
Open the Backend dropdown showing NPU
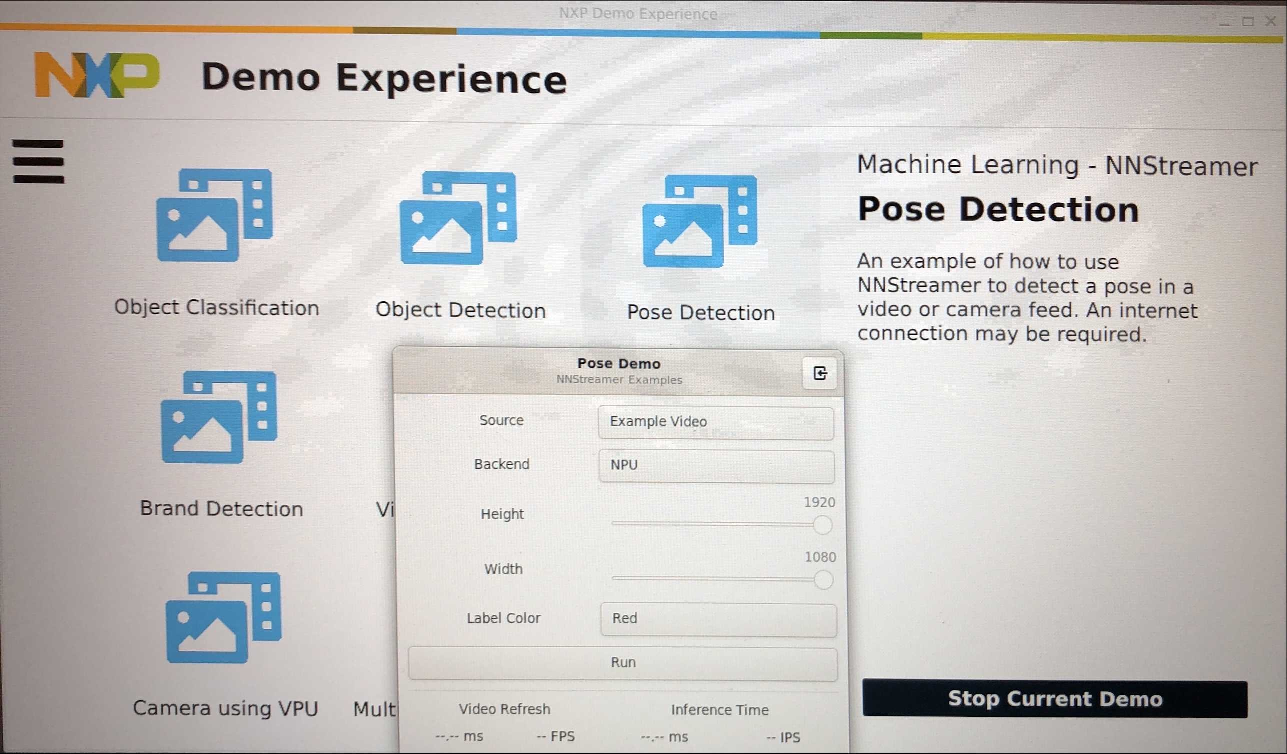(x=715, y=466)
